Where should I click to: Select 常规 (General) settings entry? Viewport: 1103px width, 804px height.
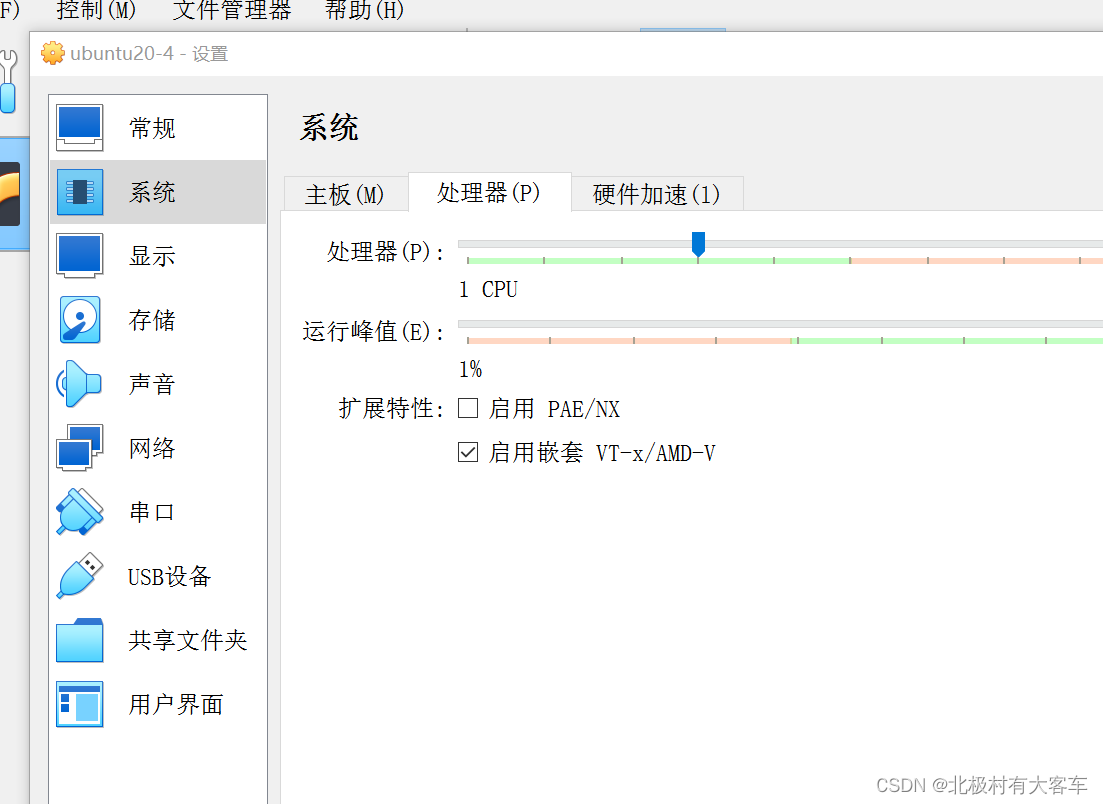80,128
